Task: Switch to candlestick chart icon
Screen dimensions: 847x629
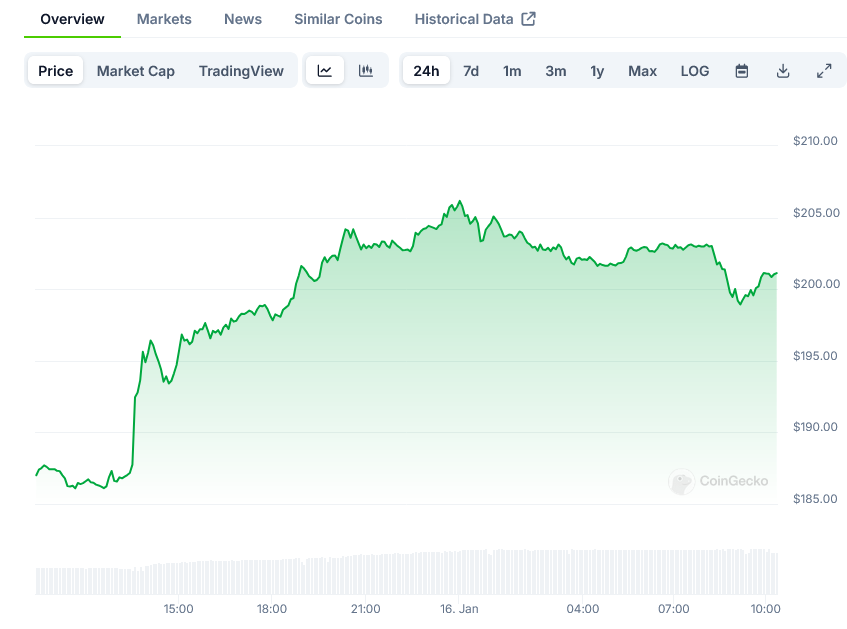Action: [x=366, y=71]
